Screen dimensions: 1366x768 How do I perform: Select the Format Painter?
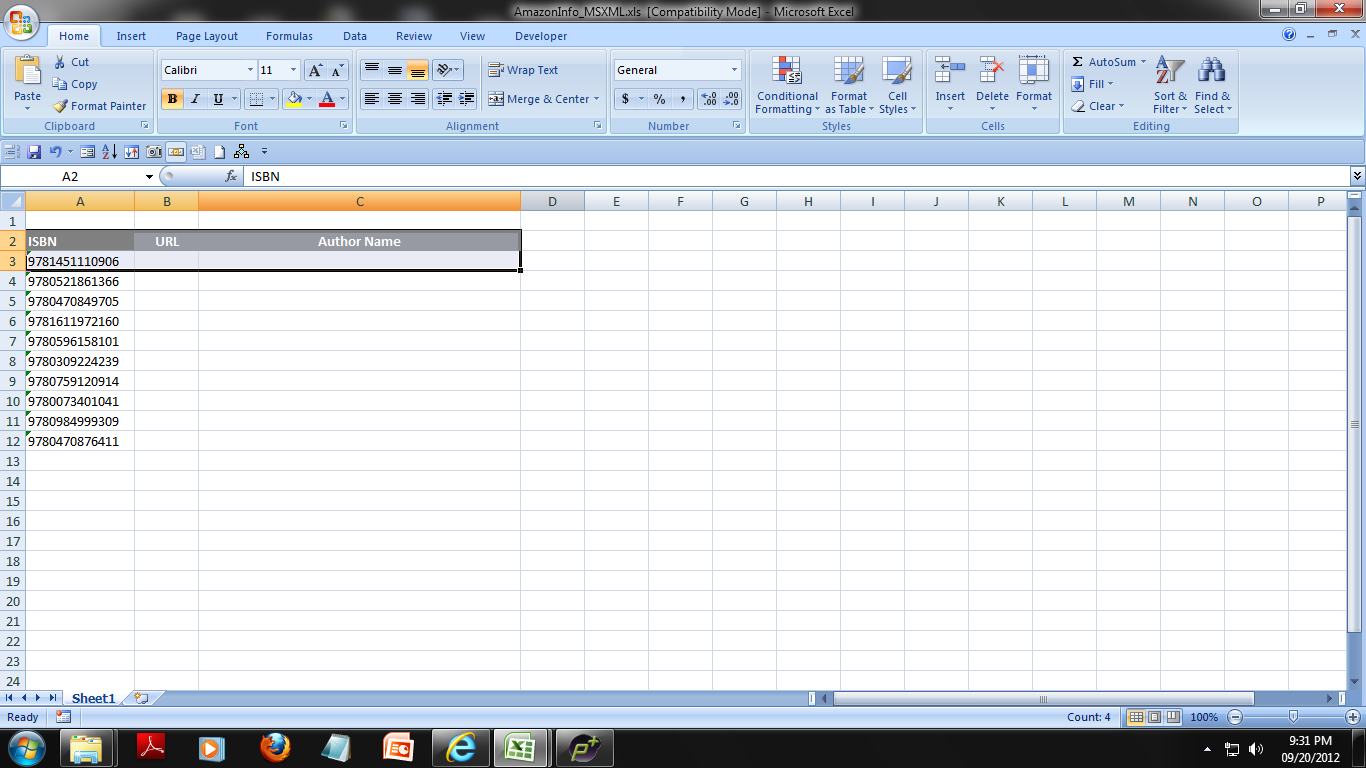[x=99, y=105]
